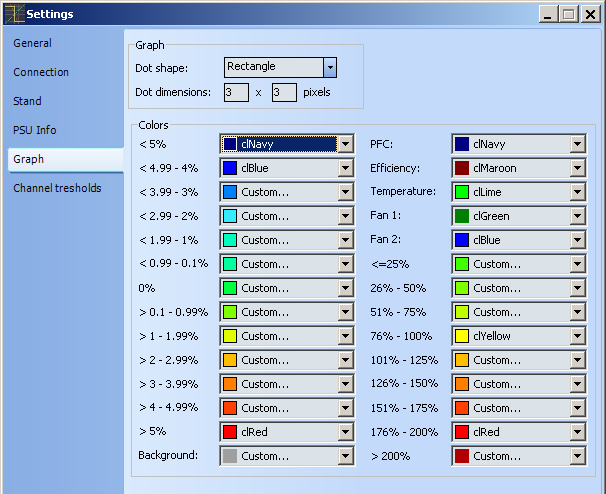Go to the PSU Info tab

[x=35, y=130]
